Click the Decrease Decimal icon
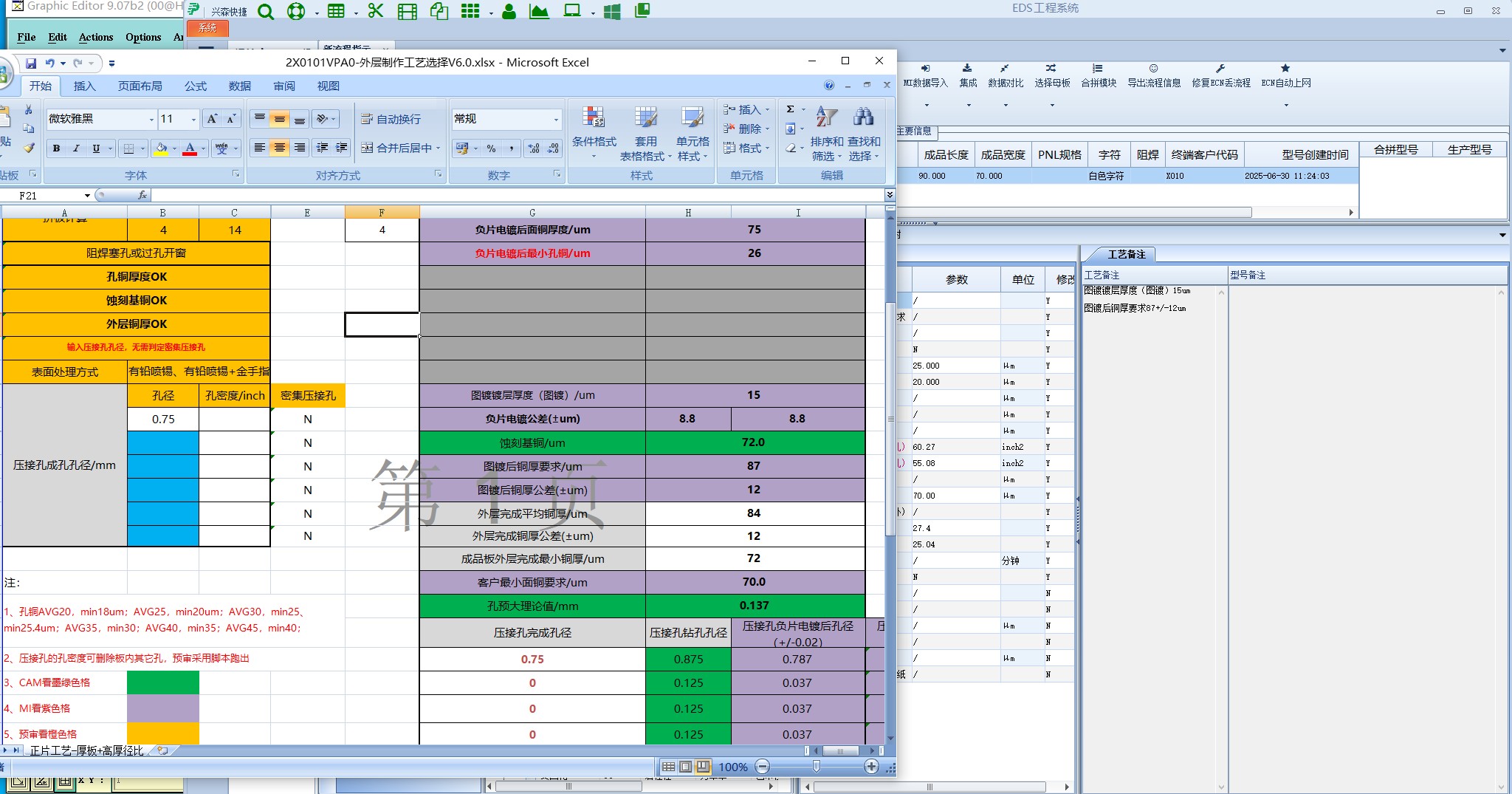The width and height of the screenshot is (1512, 794). (552, 148)
